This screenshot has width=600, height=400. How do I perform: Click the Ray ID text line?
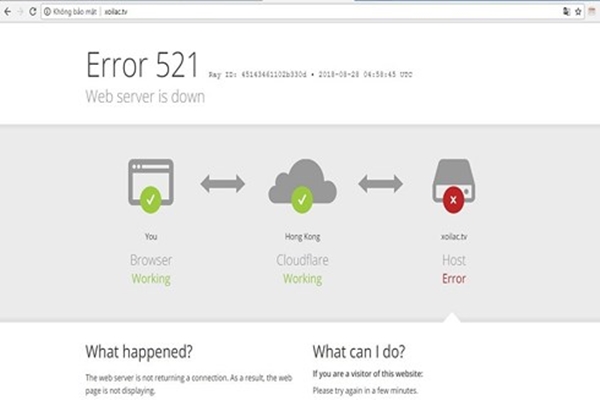[310, 74]
